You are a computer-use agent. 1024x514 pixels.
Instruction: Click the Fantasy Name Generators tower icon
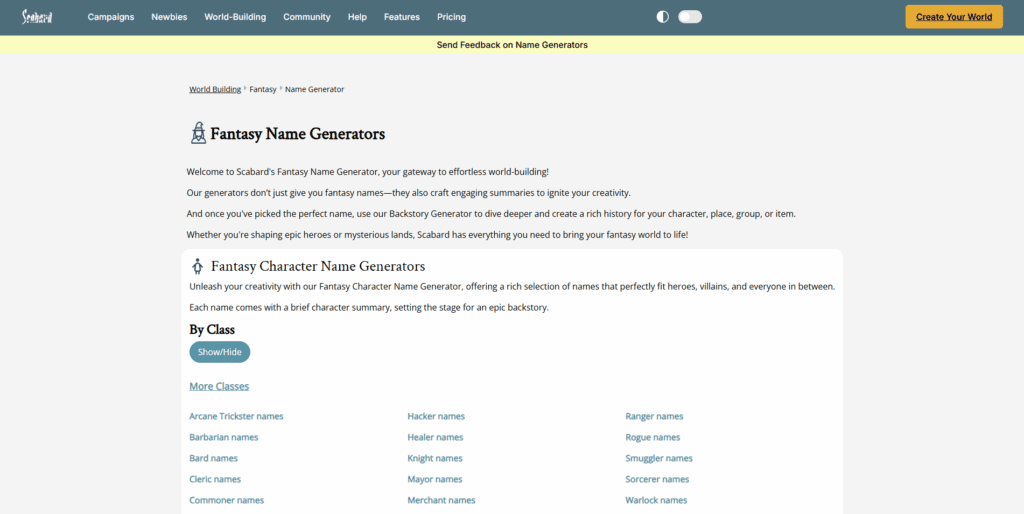click(x=198, y=133)
